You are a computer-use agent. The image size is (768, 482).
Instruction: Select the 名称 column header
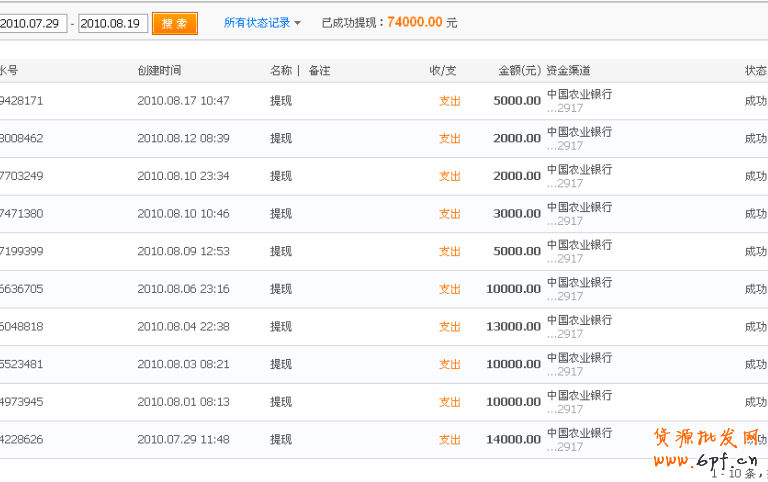coord(281,71)
